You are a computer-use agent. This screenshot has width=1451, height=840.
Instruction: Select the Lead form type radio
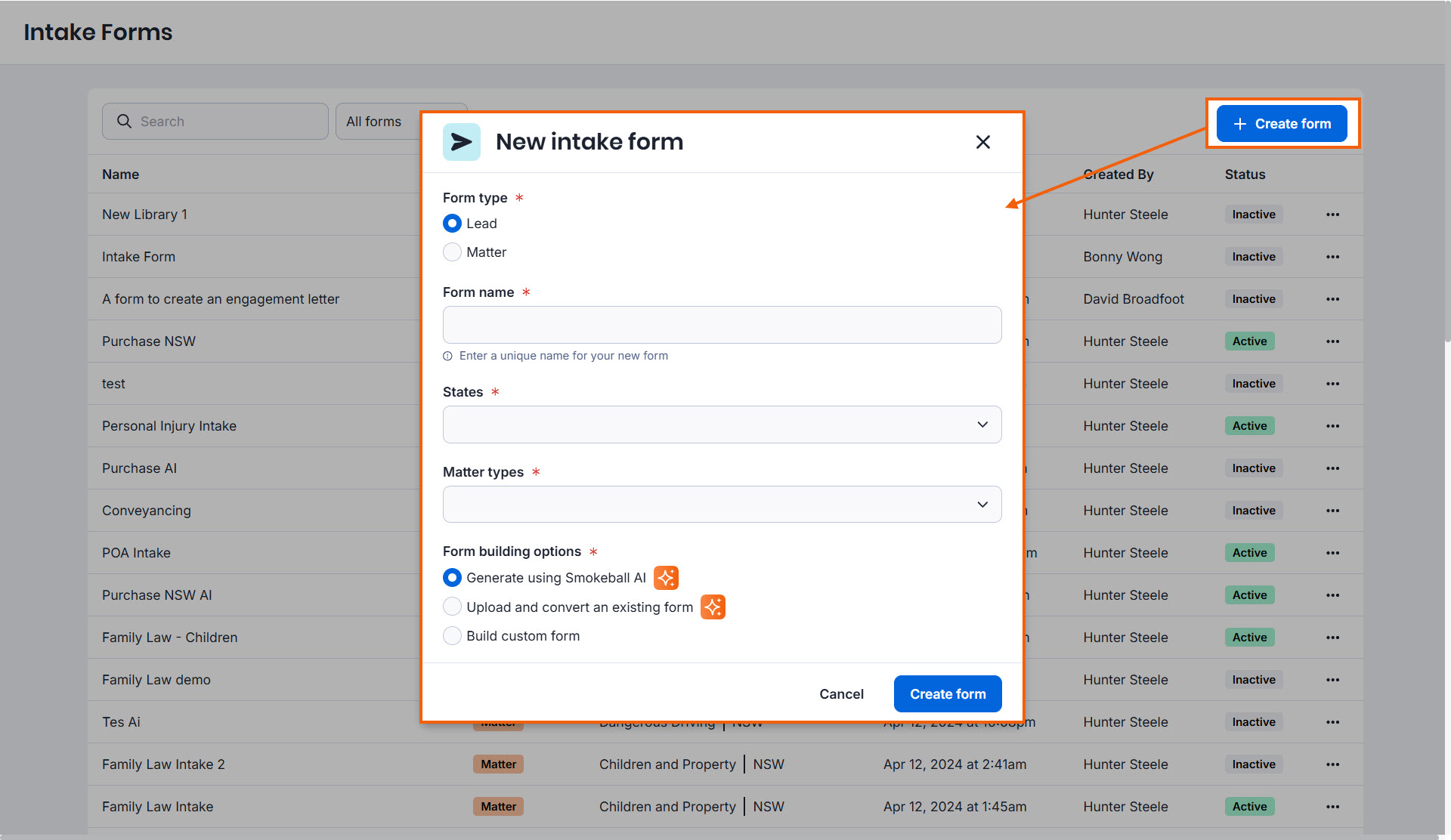[452, 224]
